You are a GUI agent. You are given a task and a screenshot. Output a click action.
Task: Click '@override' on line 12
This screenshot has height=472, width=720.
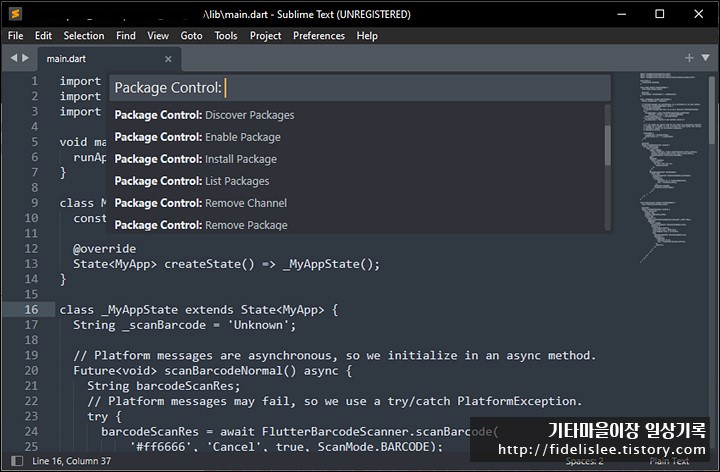(x=104, y=249)
